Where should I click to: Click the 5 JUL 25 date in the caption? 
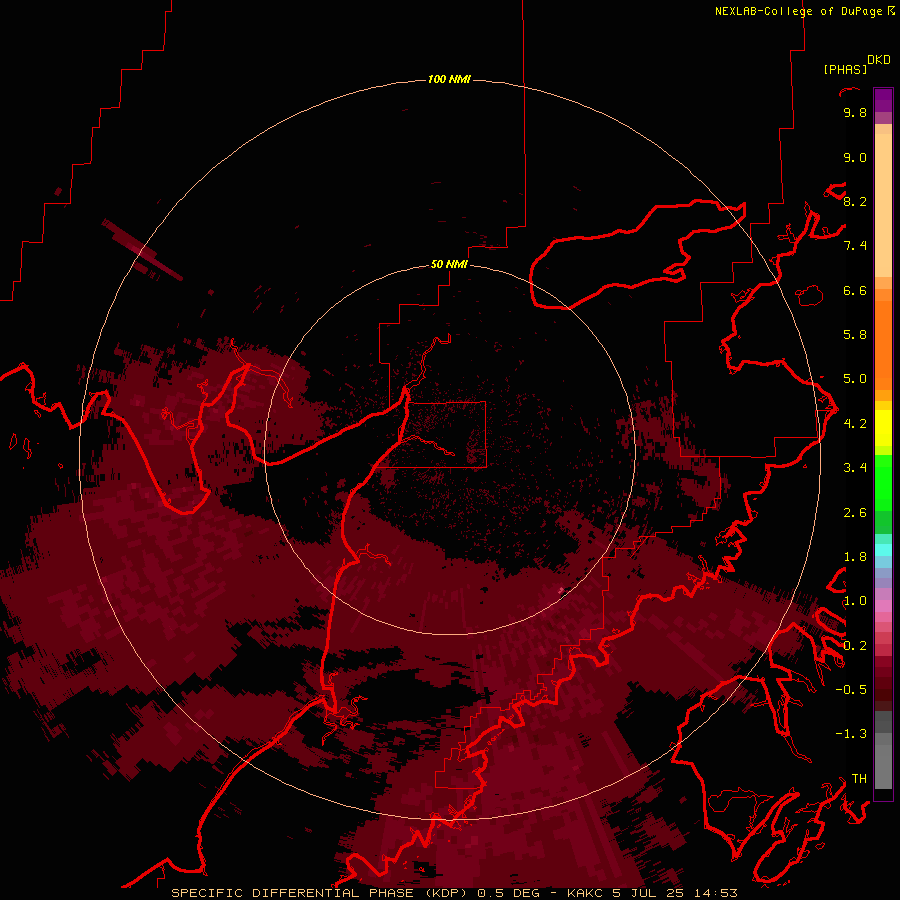[x=649, y=893]
